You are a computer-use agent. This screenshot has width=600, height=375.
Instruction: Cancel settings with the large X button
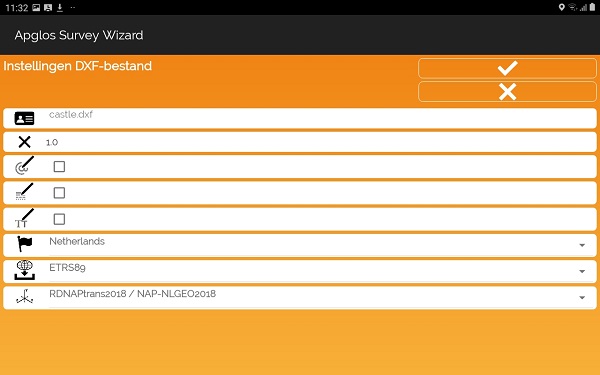(507, 92)
